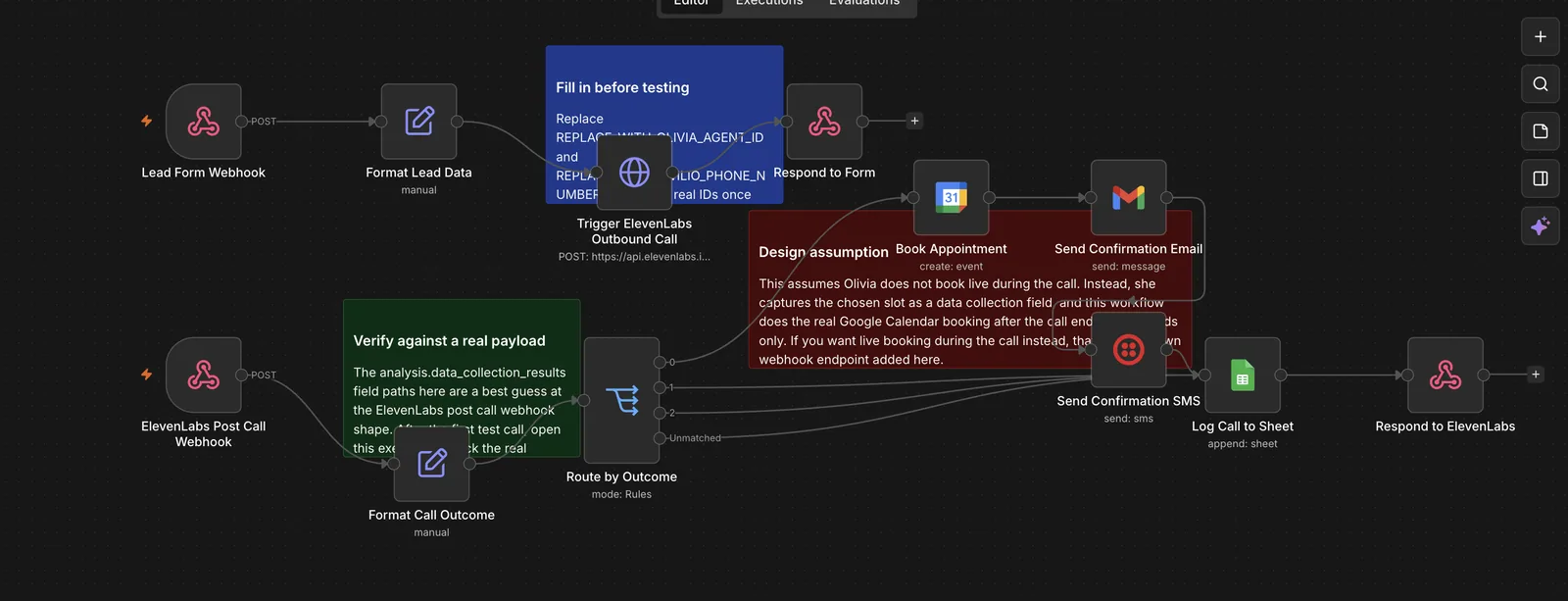Click the Route by Outcome label
Viewport: 1568px width, 601px height.
[621, 477]
